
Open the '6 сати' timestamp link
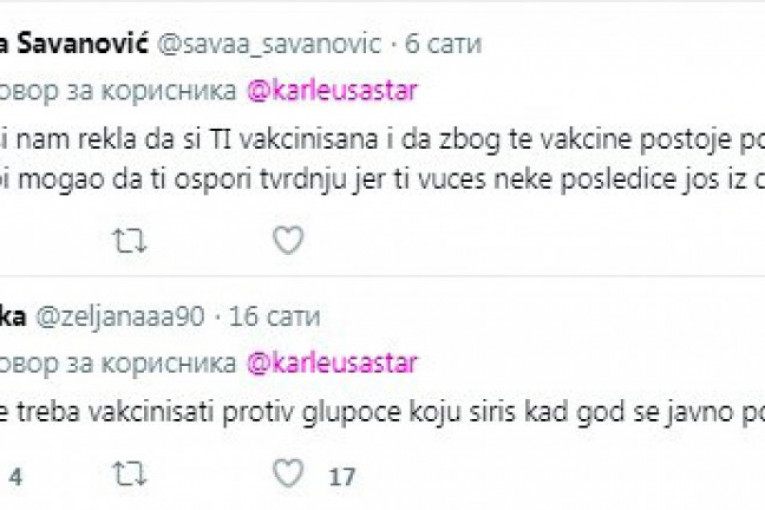click(443, 44)
